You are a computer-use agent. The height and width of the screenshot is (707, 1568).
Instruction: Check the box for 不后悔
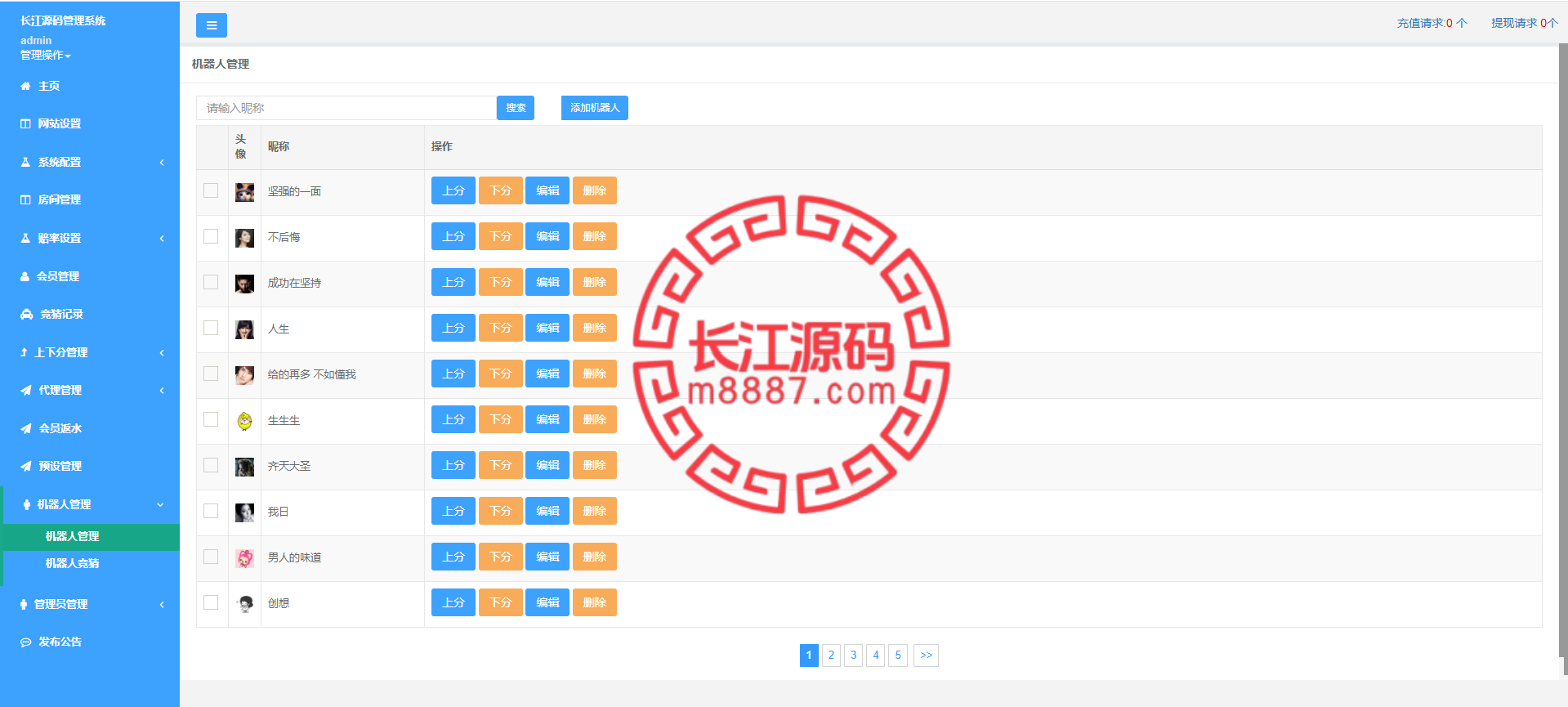click(x=211, y=236)
